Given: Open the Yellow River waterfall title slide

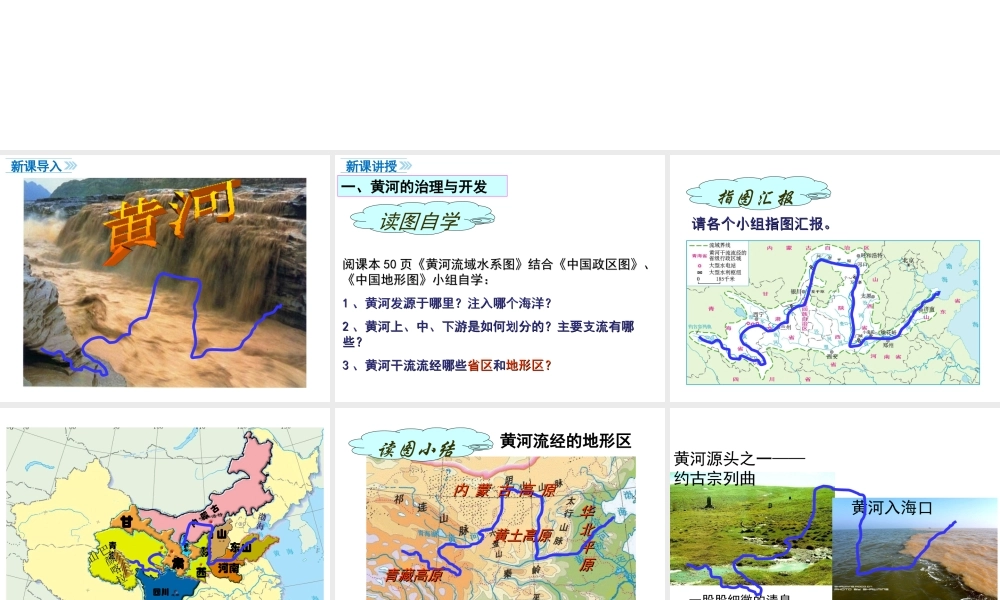Looking at the screenshot, I should click(x=165, y=279).
